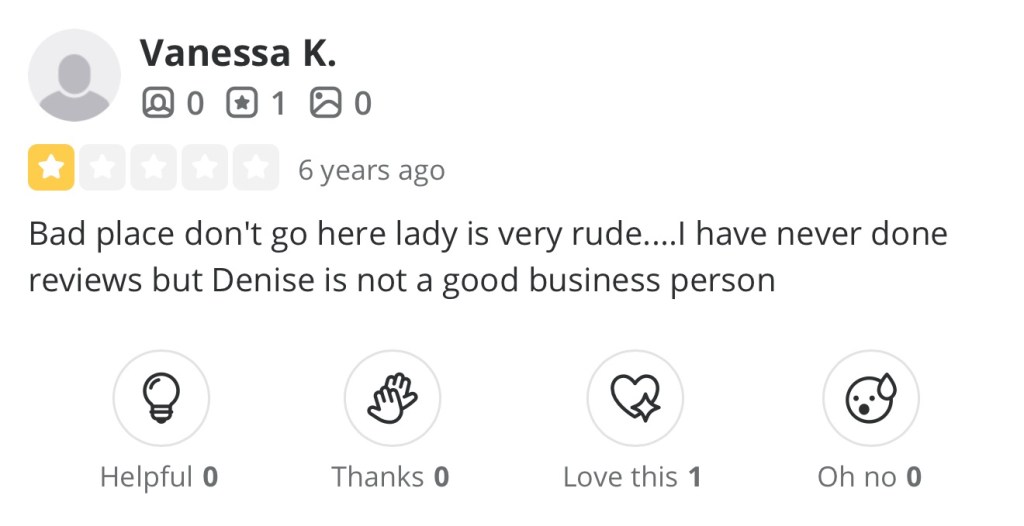Click the first yellow rating star
The image size is (1024, 526).
tap(51, 168)
